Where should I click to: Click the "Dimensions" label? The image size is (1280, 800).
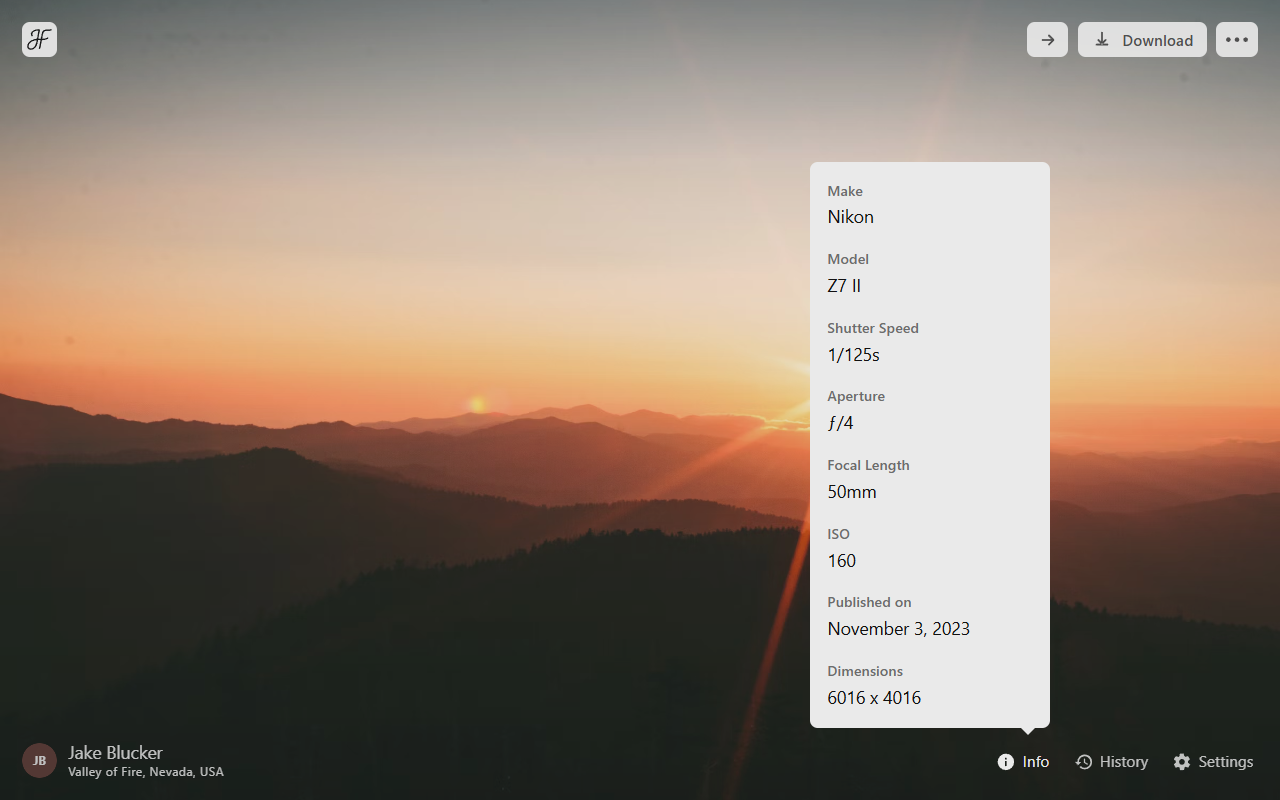865,671
